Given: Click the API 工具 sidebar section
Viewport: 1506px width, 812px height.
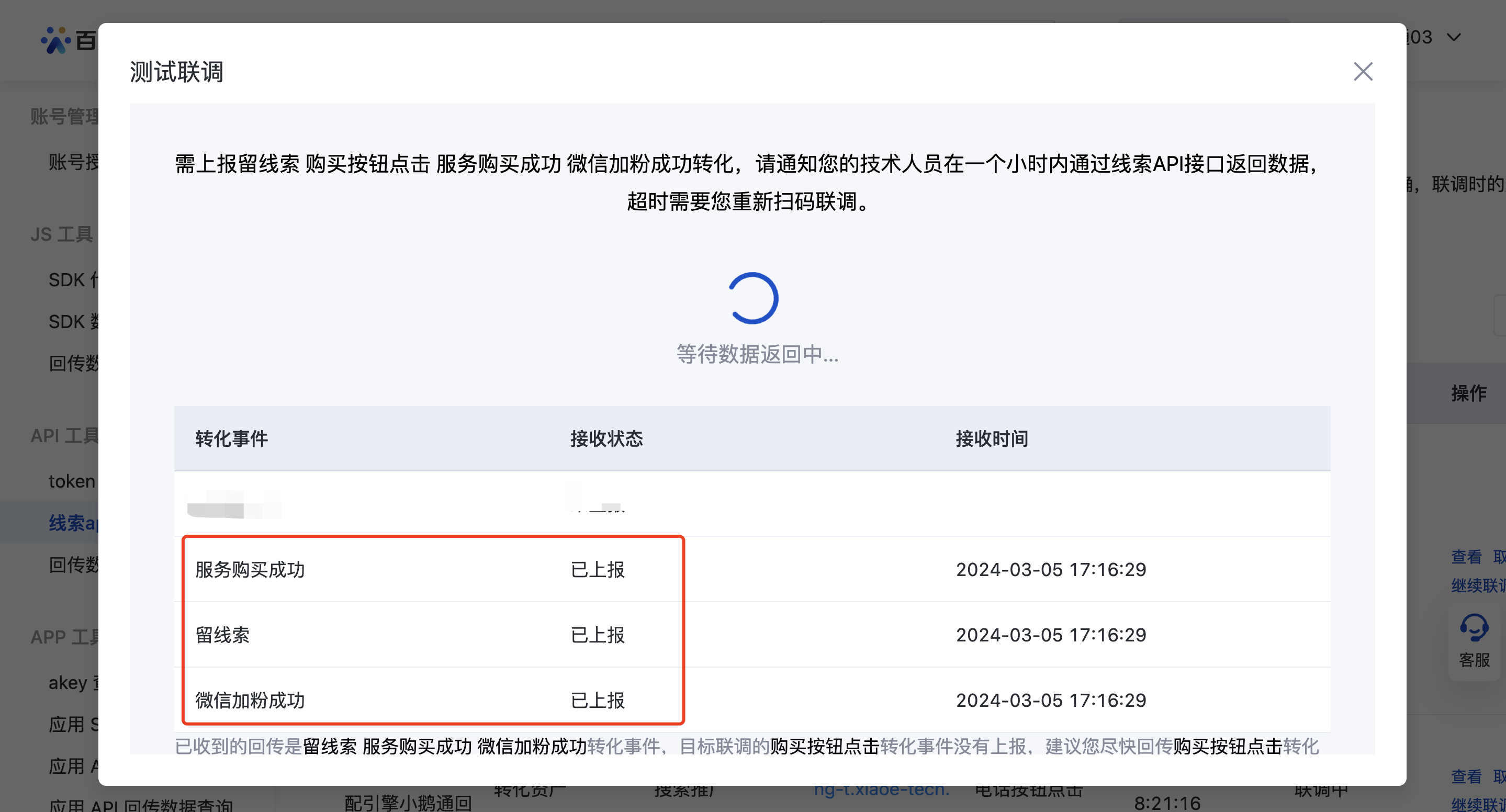Looking at the screenshot, I should [64, 435].
